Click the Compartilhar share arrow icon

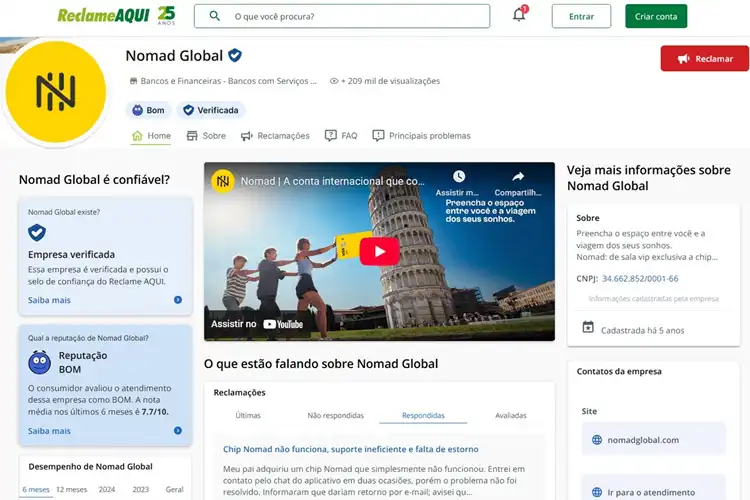coord(518,177)
